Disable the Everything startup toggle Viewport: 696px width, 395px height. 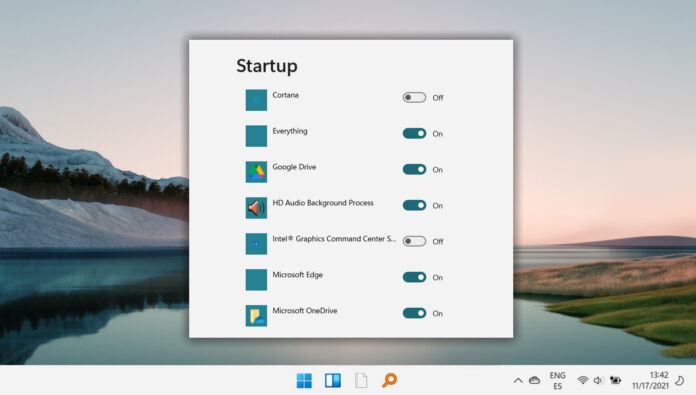[414, 133]
